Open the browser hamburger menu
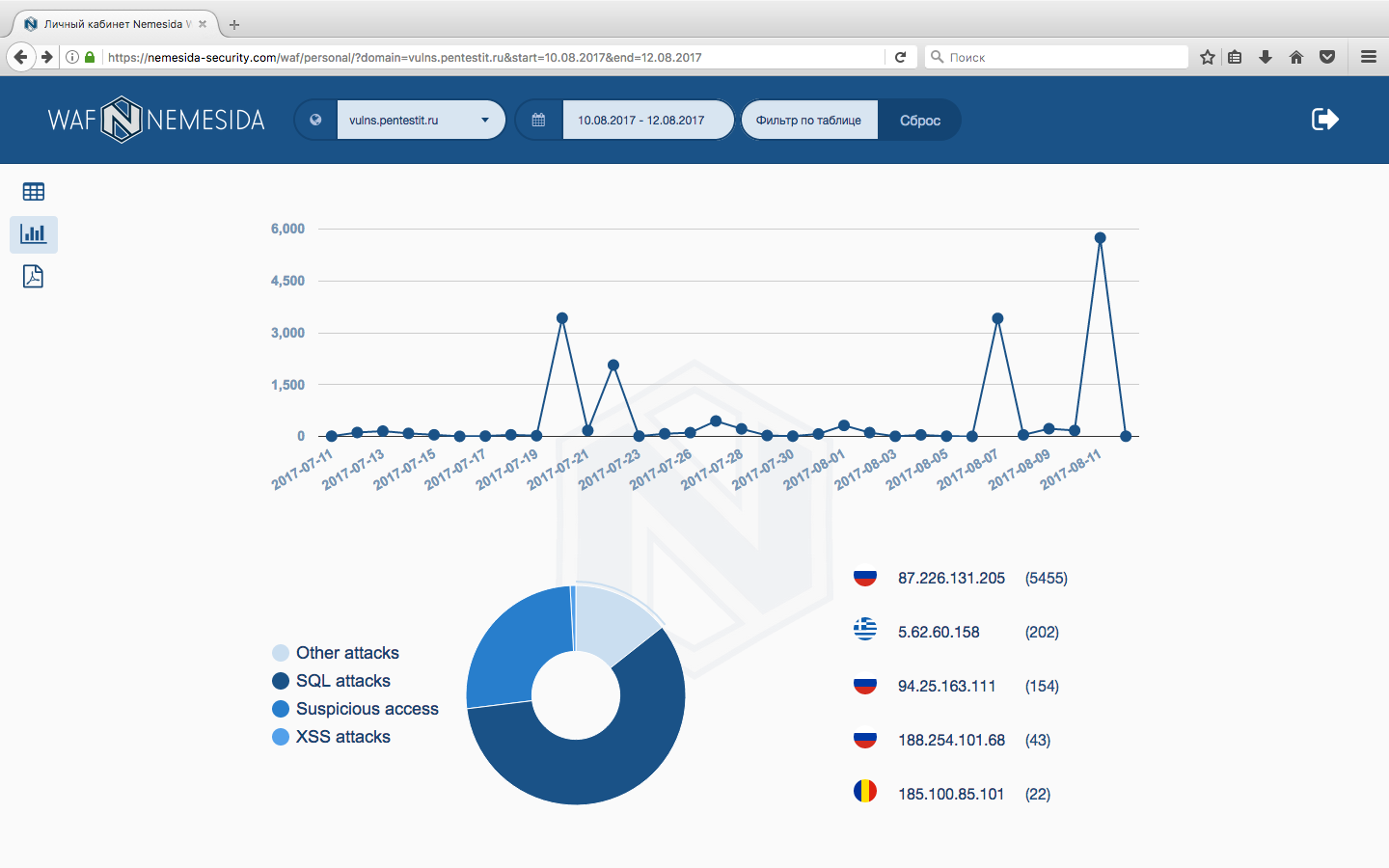Screen dimensions: 1389x868 pos(1369,57)
